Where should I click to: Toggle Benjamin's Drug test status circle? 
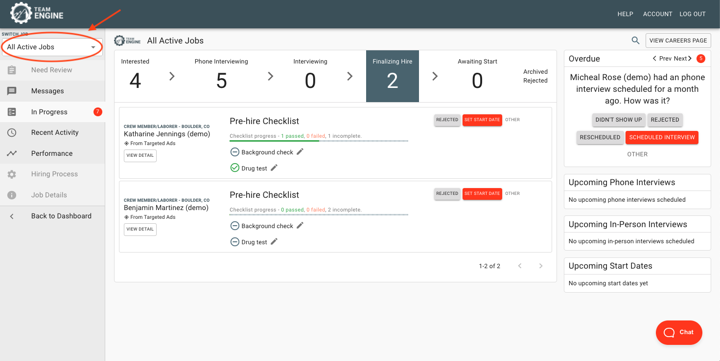tap(235, 242)
